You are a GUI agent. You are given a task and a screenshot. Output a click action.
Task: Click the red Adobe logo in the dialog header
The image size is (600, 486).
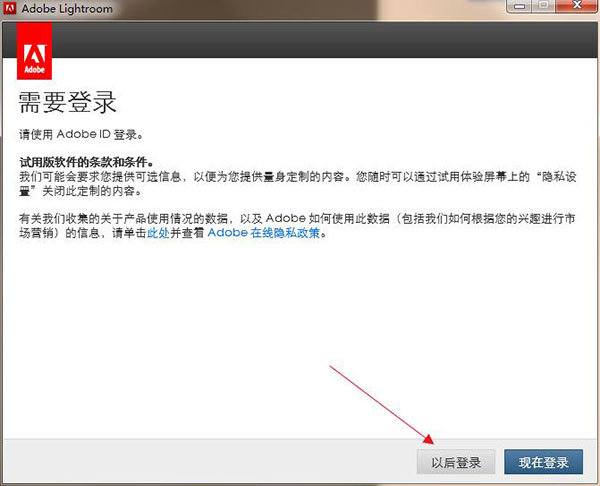(x=35, y=53)
